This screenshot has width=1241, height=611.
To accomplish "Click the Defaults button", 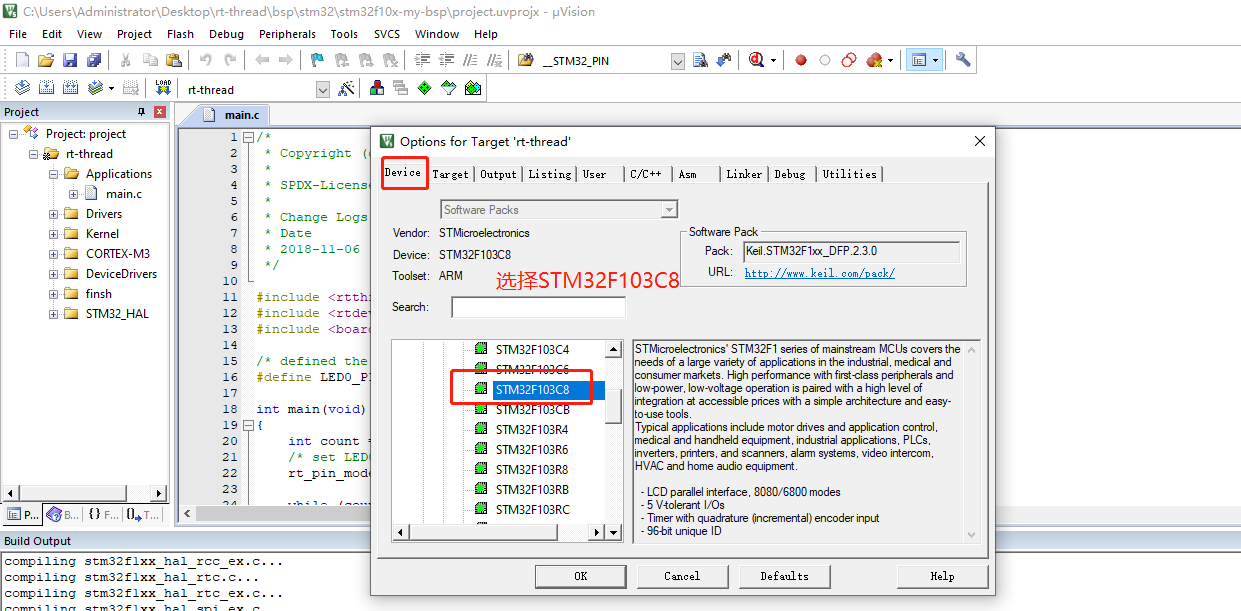I will tap(784, 576).
